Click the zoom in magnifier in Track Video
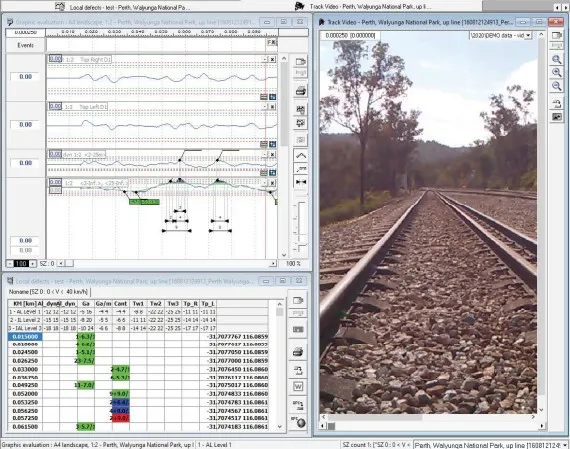This screenshot has width=570, height=449. [557, 72]
